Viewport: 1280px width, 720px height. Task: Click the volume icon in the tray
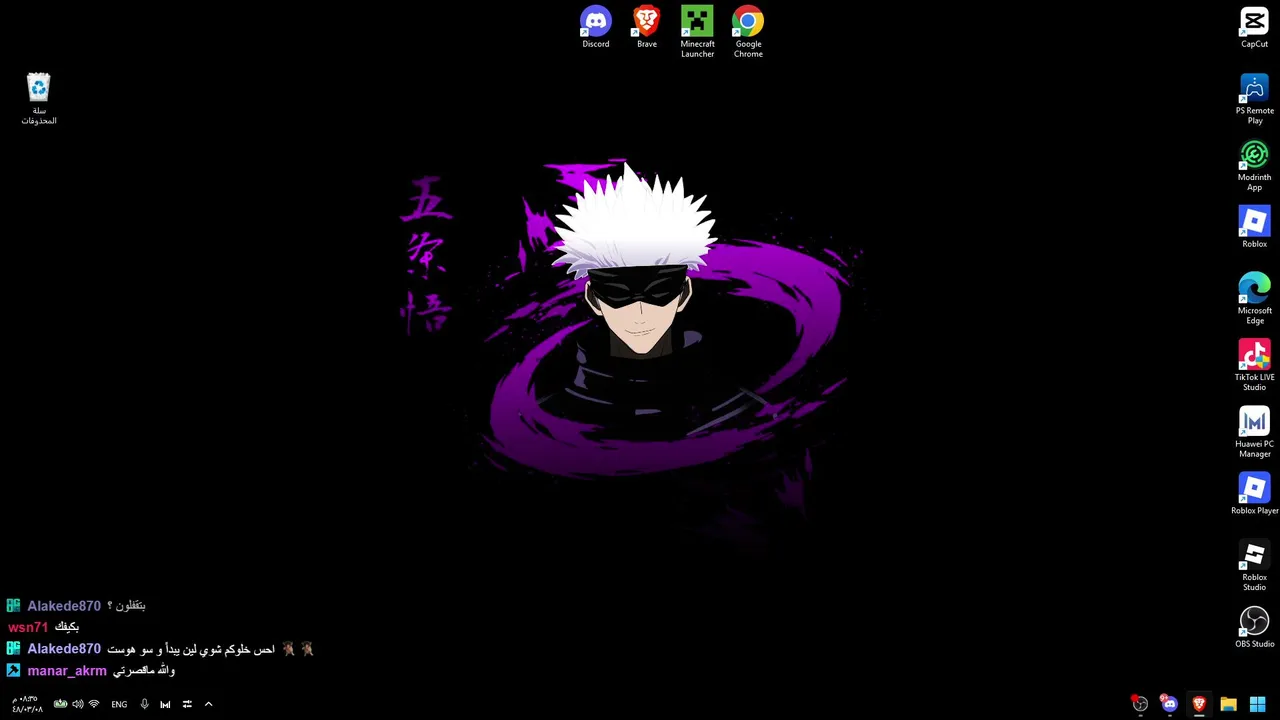click(x=78, y=704)
